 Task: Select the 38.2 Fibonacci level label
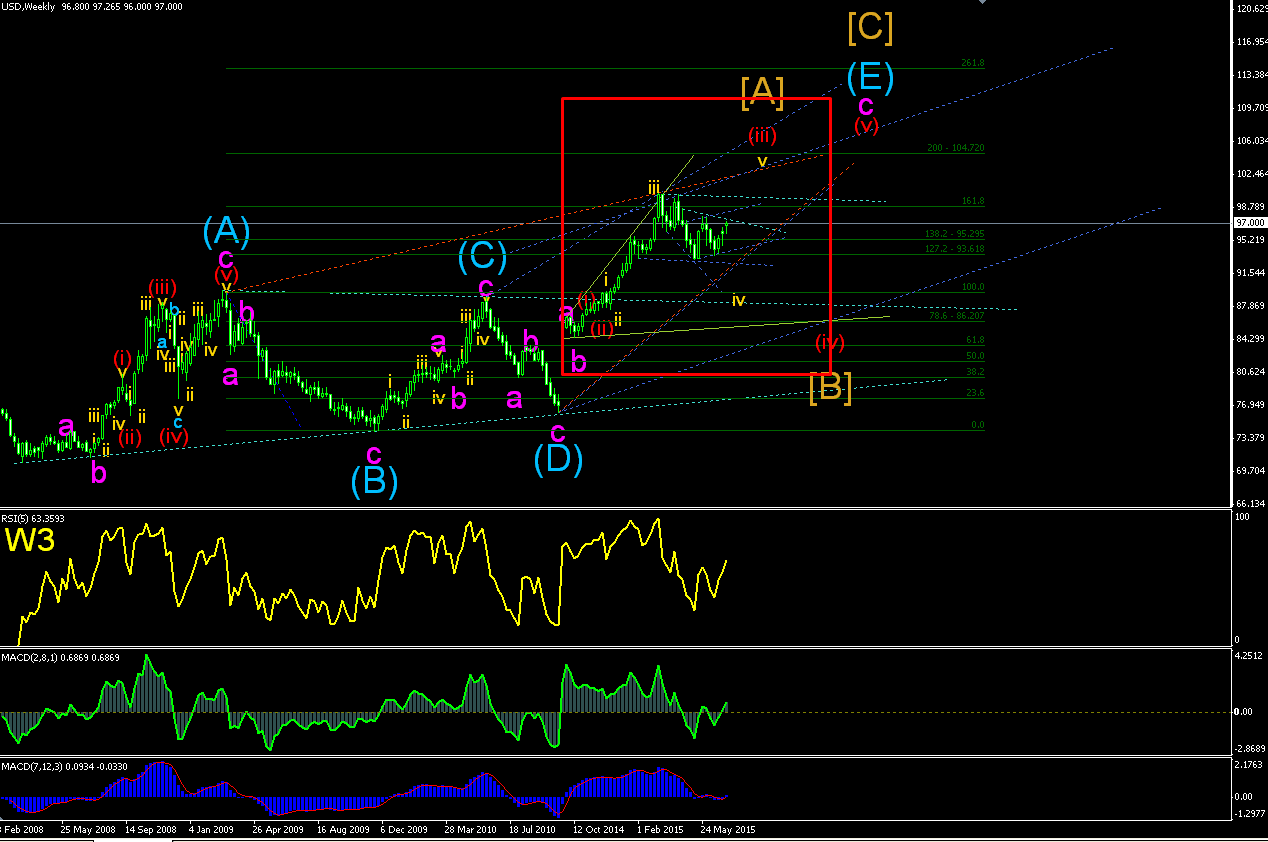tap(975, 372)
